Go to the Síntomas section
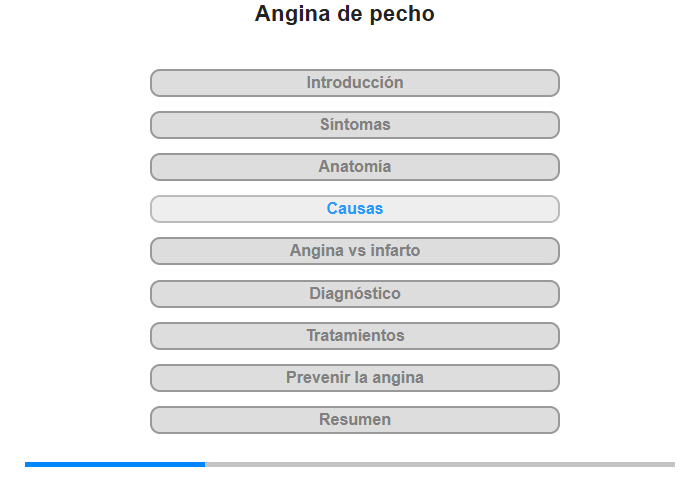This screenshot has height=480, width=700. pos(355,125)
